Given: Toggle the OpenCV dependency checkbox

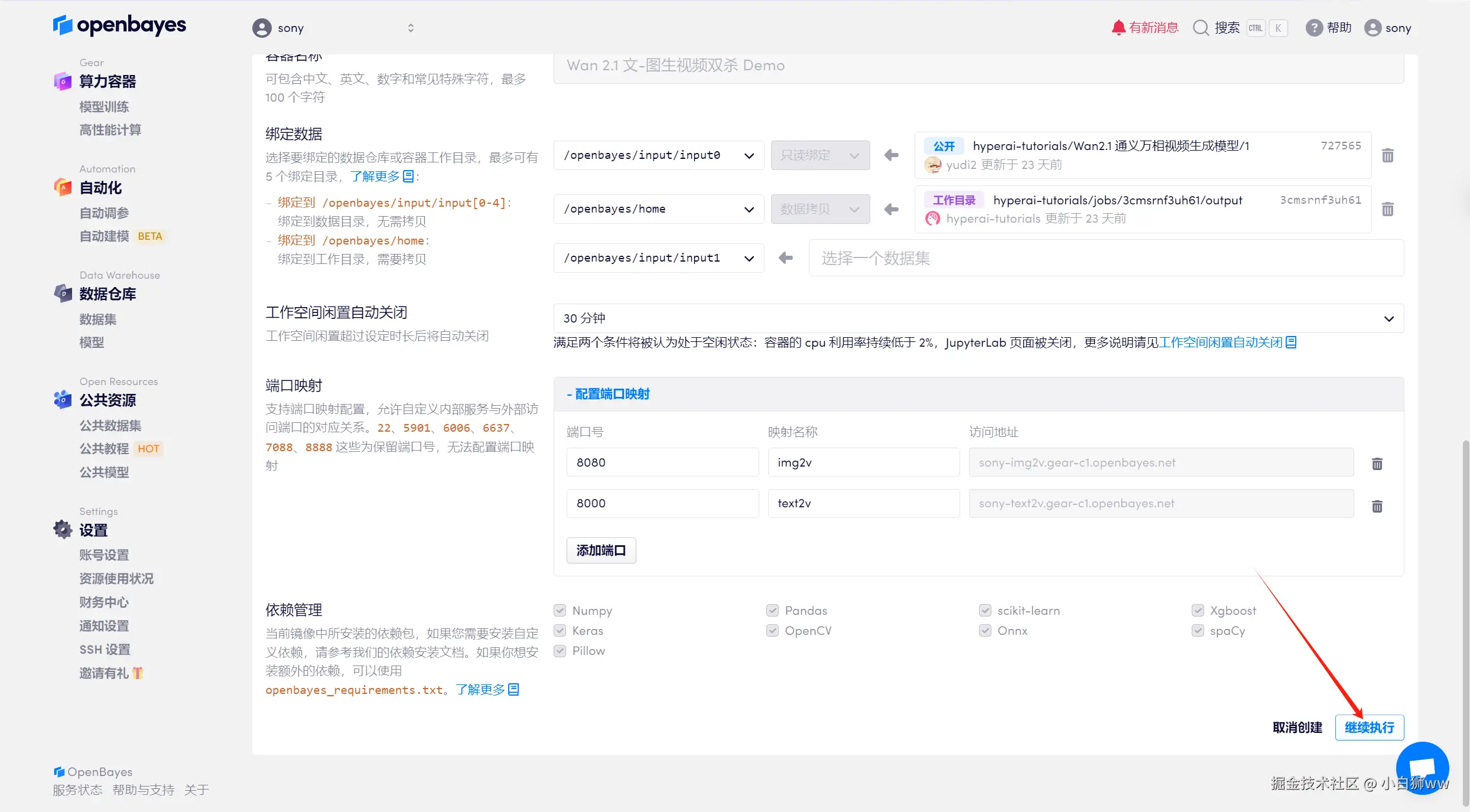Looking at the screenshot, I should pyautogui.click(x=772, y=631).
